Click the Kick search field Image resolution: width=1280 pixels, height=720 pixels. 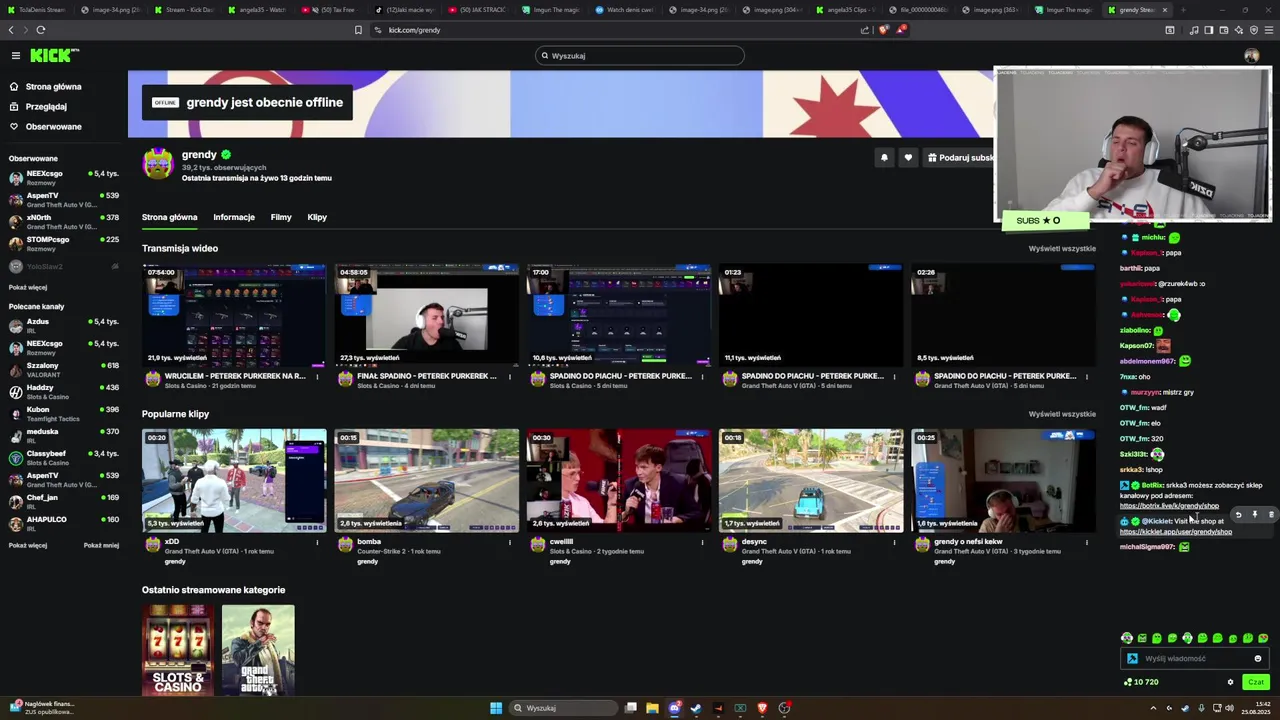(x=640, y=56)
